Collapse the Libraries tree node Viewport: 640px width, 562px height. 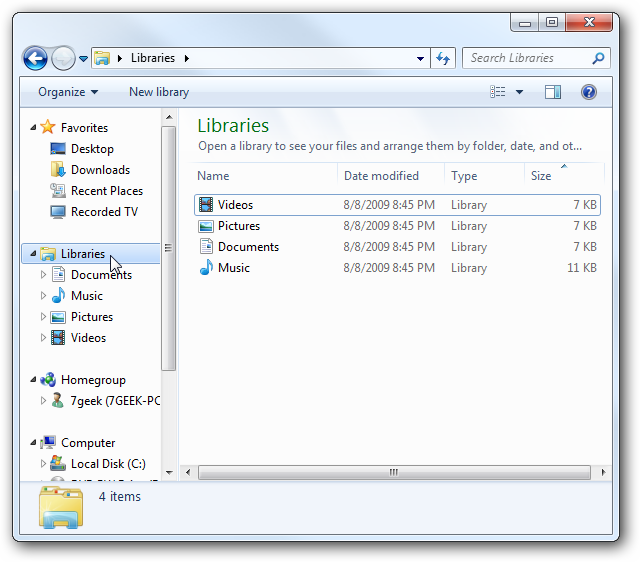tap(33, 254)
